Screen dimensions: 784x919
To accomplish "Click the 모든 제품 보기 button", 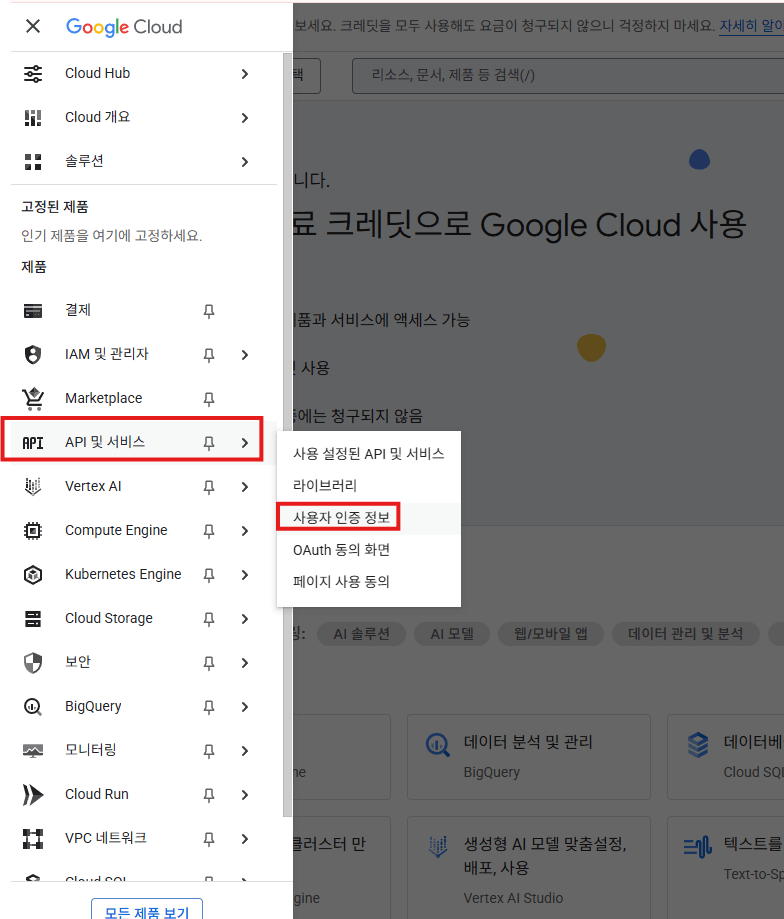I will click(x=147, y=910).
